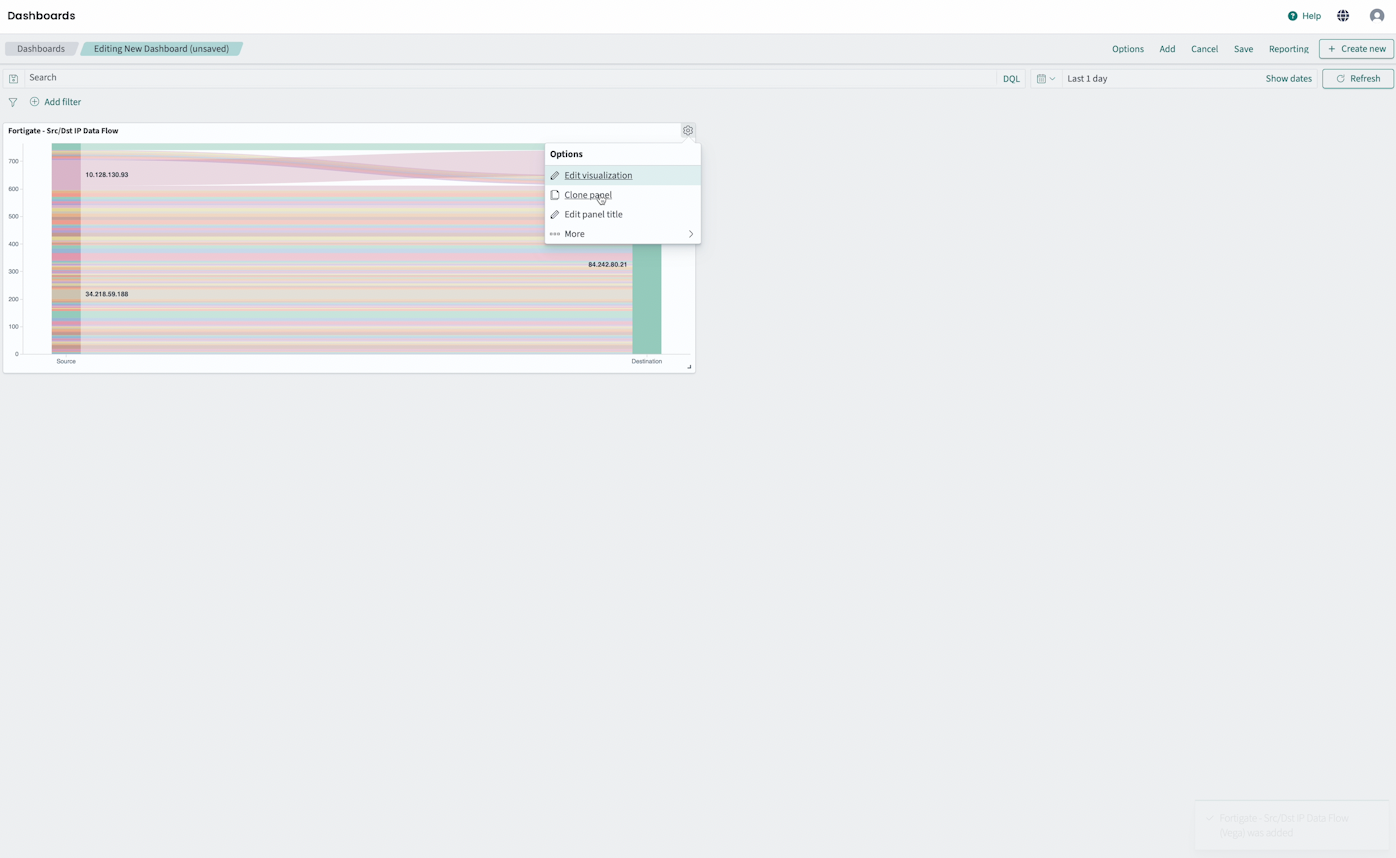
Task: Click the 10.128.130.93 source label
Action: click(106, 175)
